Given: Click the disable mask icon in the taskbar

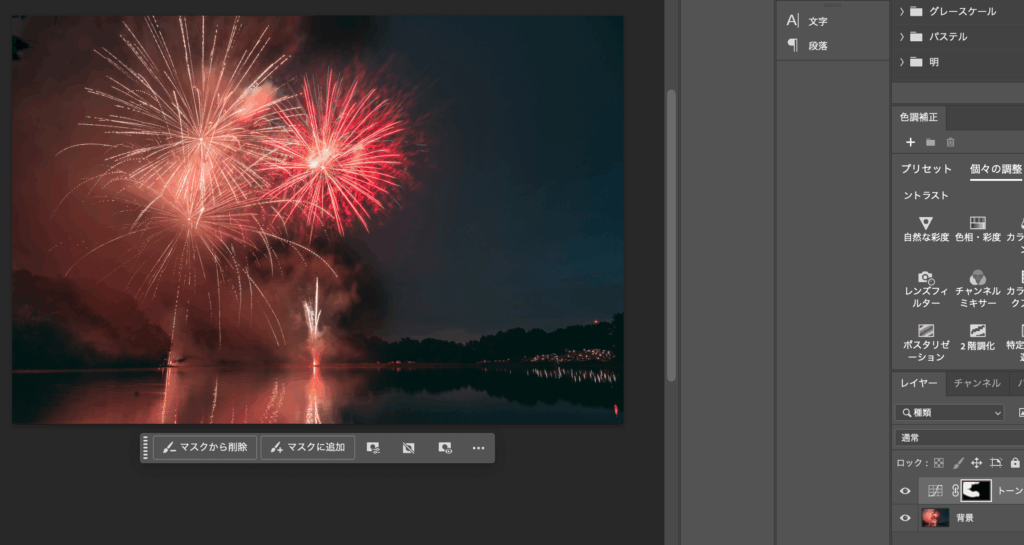Looking at the screenshot, I should [x=408, y=448].
